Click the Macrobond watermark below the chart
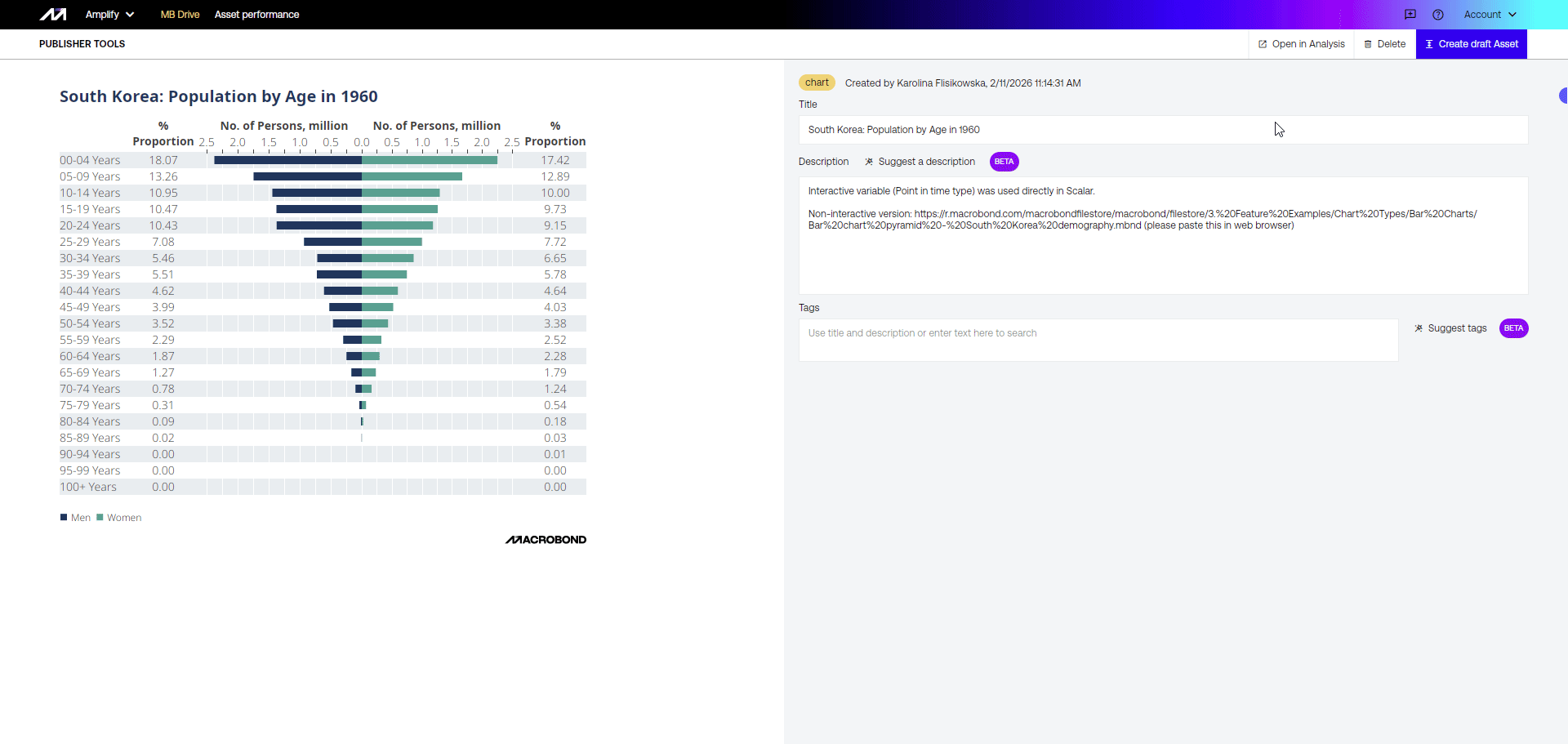This screenshot has width=1568, height=744. pos(546,540)
